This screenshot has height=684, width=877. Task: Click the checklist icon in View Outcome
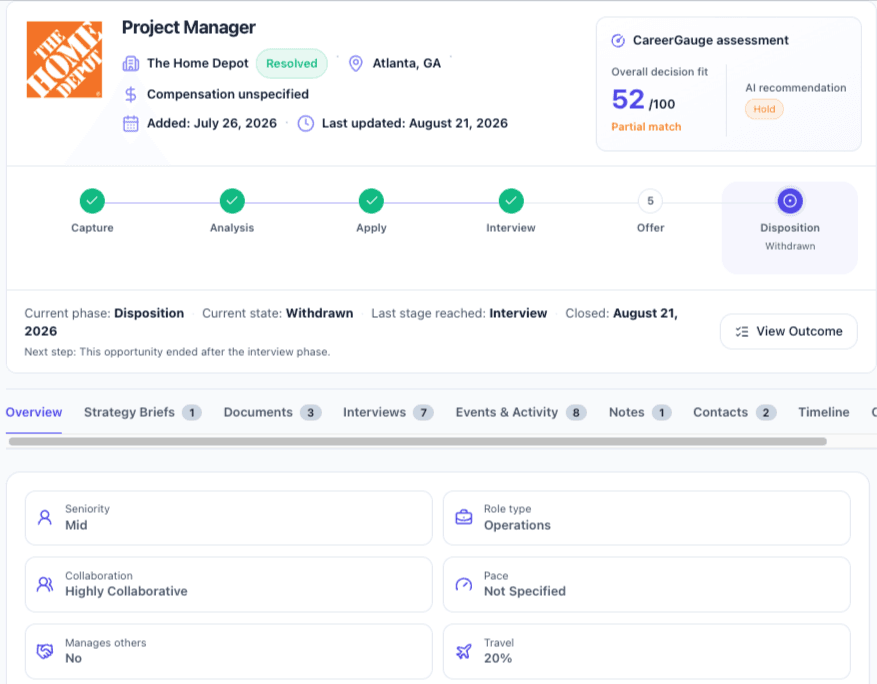tap(742, 332)
